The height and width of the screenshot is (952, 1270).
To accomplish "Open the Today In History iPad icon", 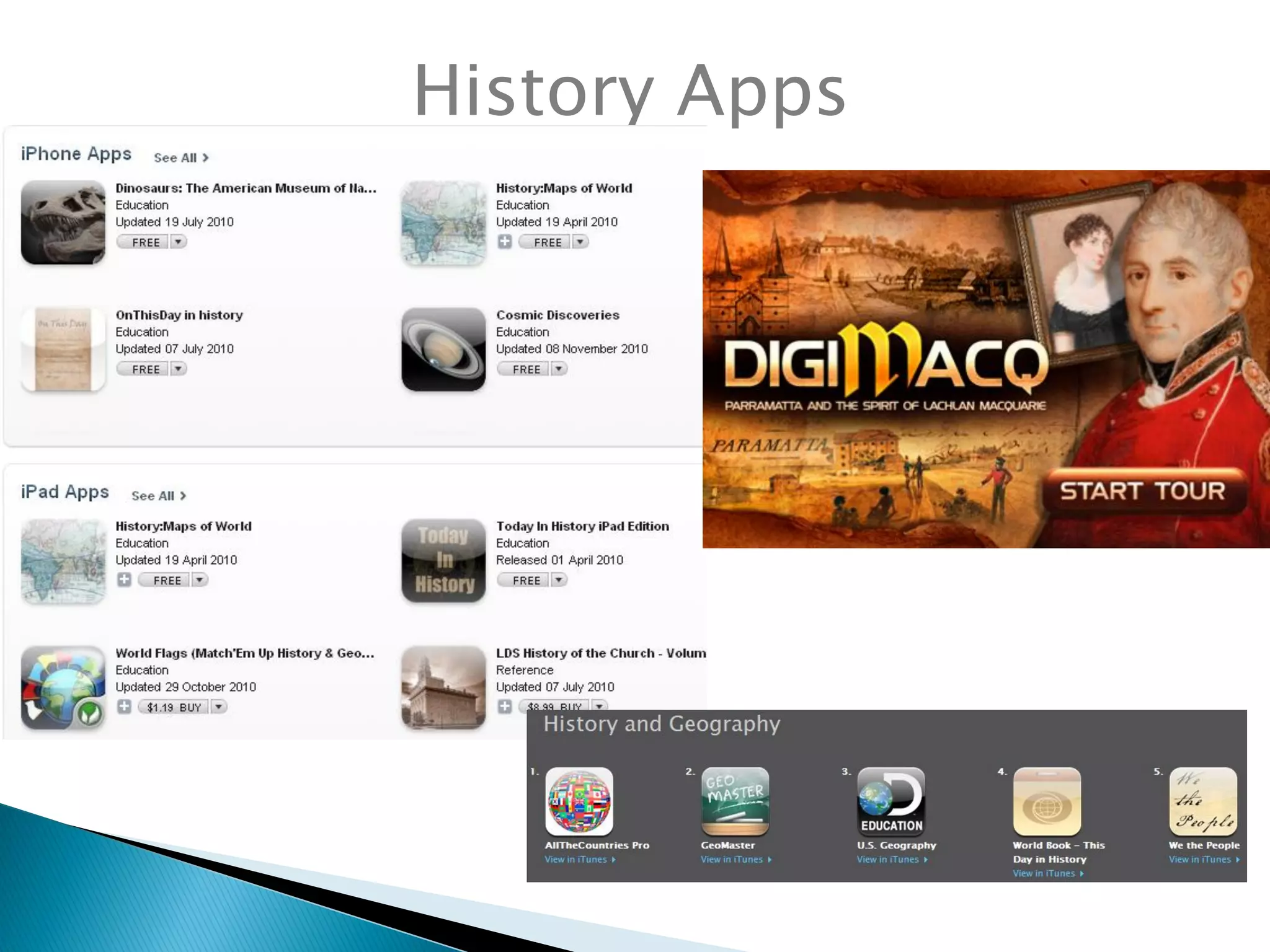I will [443, 561].
